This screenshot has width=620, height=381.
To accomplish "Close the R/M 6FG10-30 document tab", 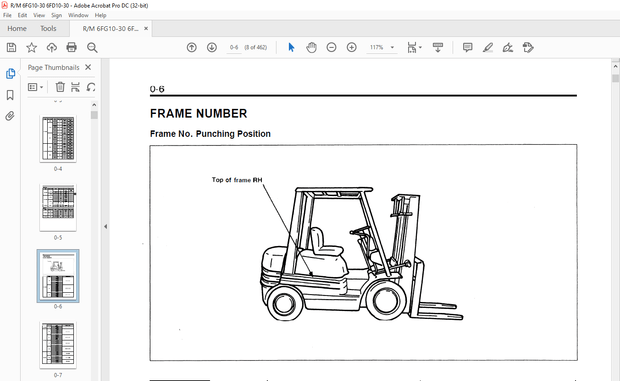I will [x=146, y=28].
